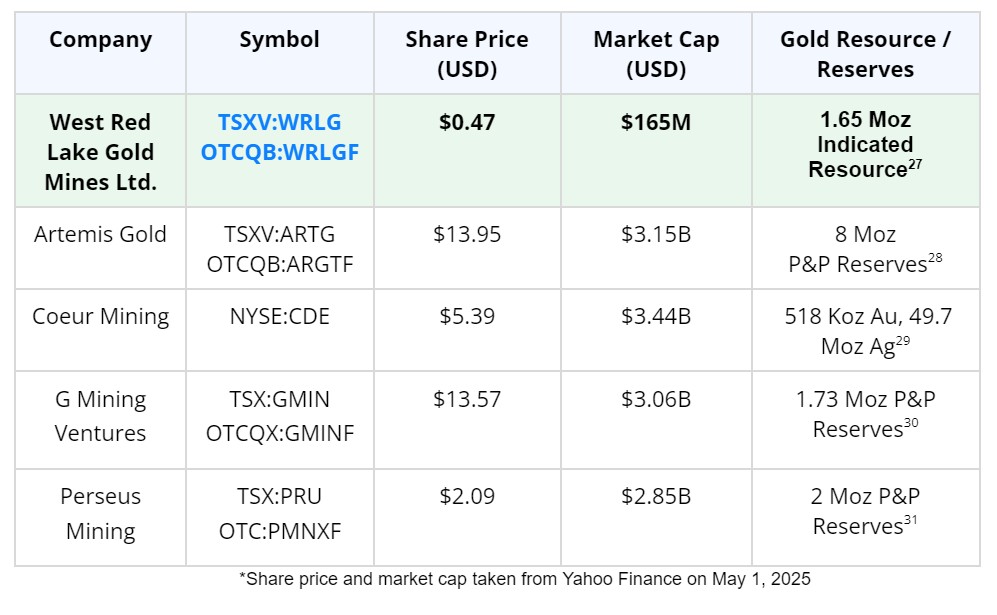Screen dimensions: 997x615
Task: Click footnote 29 after Moz Ag
Action: point(901,341)
